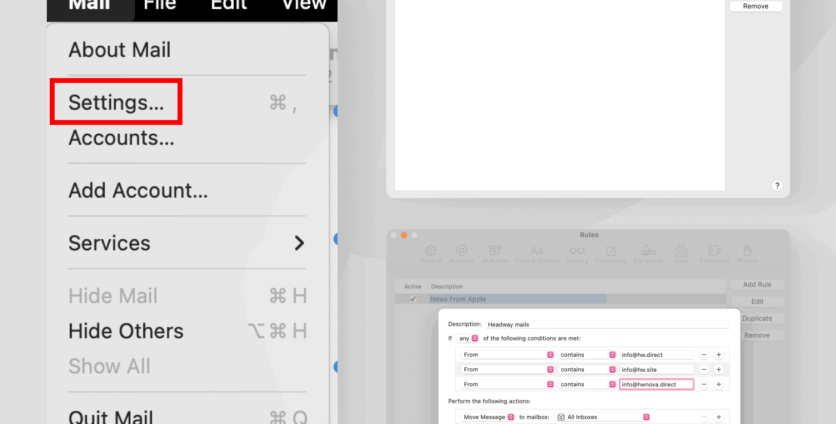Image resolution: width=836 pixels, height=424 pixels.
Task: Click the help question mark button
Action: click(x=777, y=186)
